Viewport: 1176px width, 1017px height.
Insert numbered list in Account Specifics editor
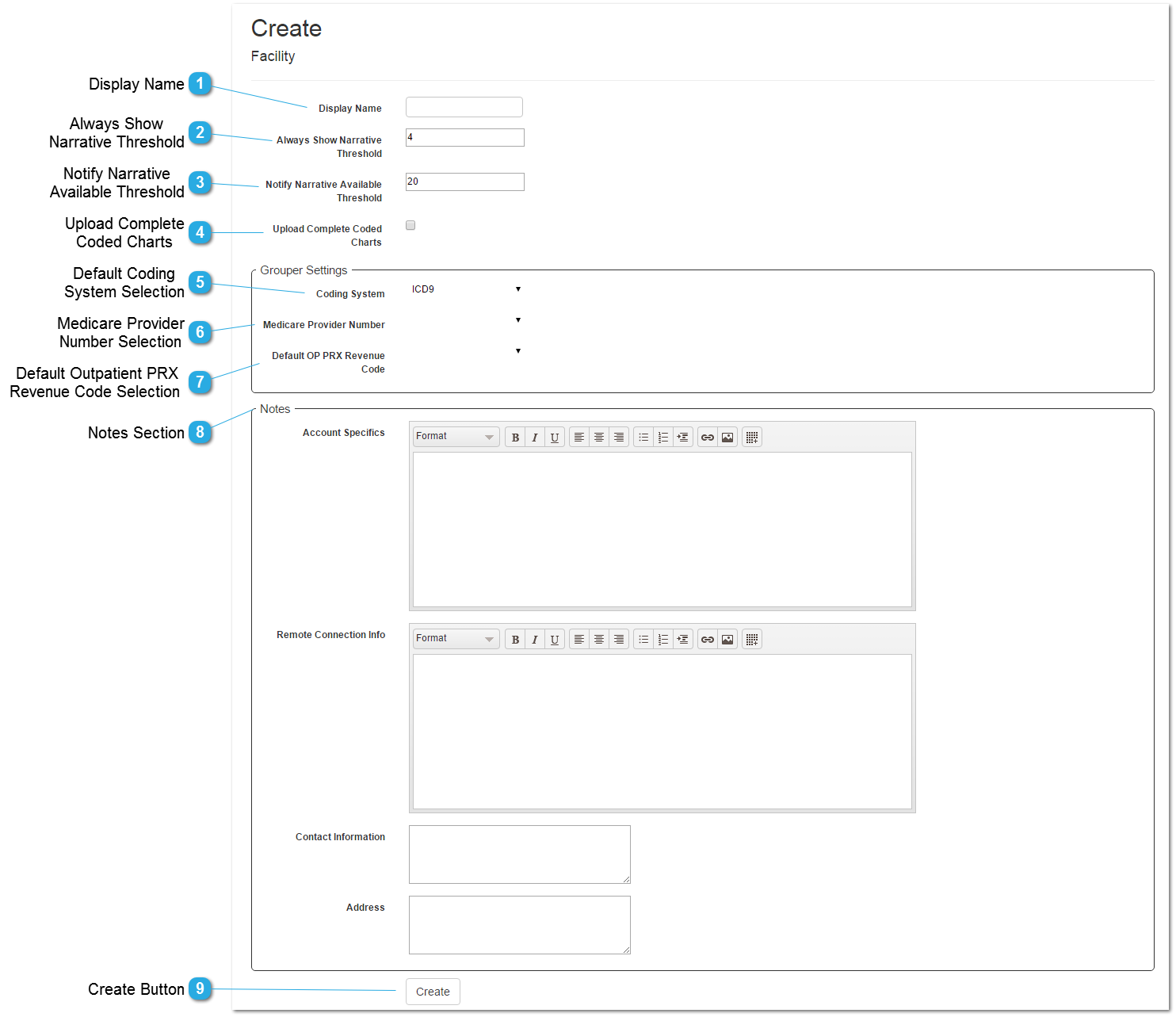click(x=663, y=438)
